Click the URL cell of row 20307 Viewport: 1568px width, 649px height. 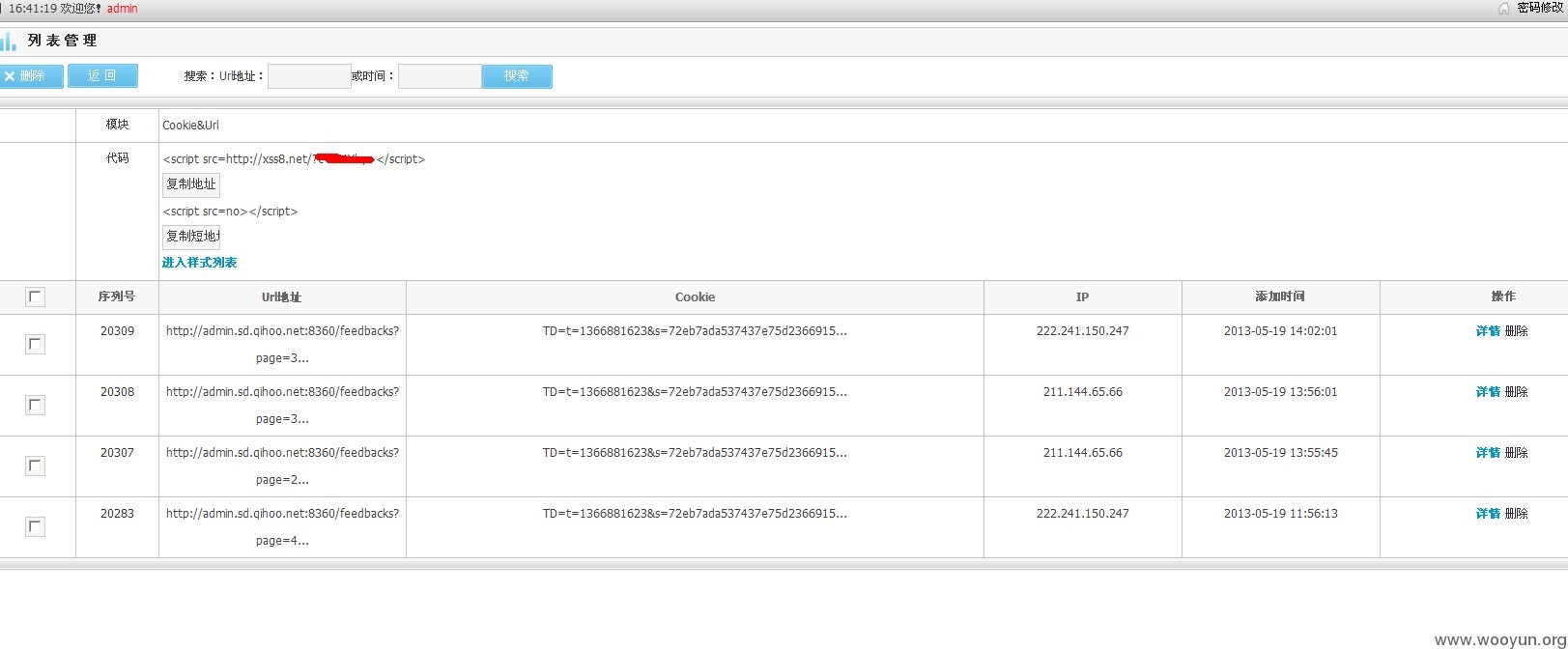click(282, 466)
